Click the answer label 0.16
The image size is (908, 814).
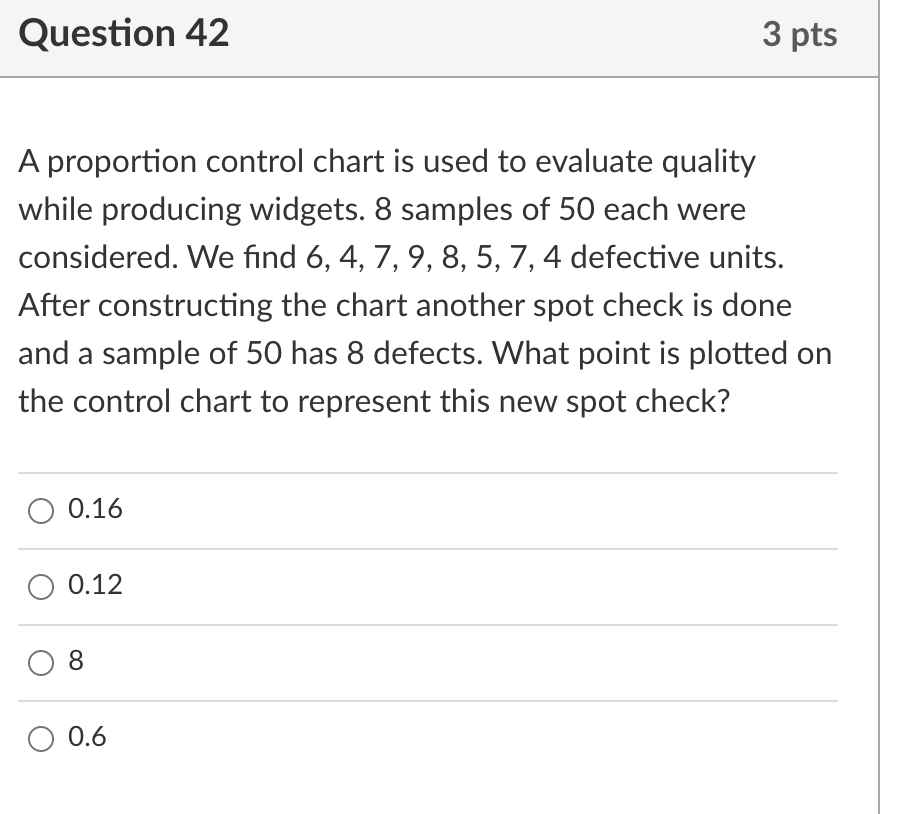(94, 510)
